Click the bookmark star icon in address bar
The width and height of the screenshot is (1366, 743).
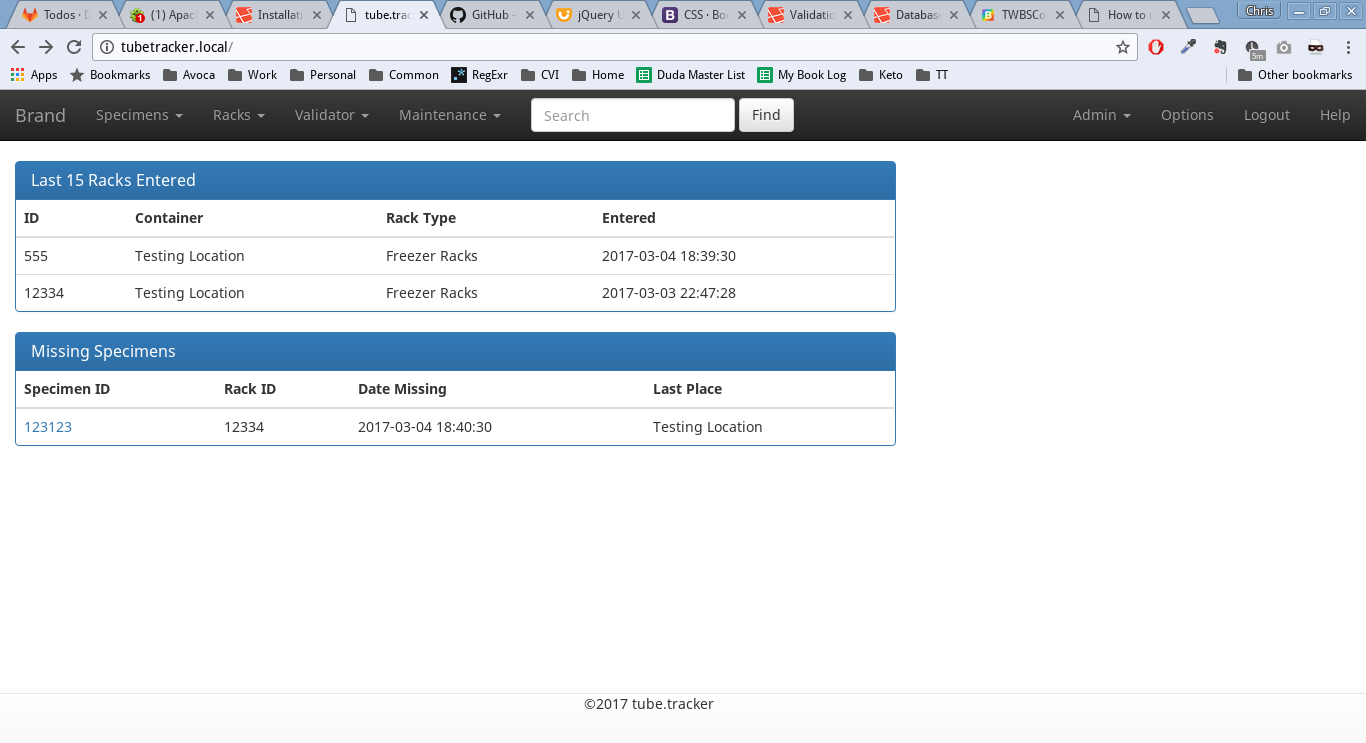1122,47
